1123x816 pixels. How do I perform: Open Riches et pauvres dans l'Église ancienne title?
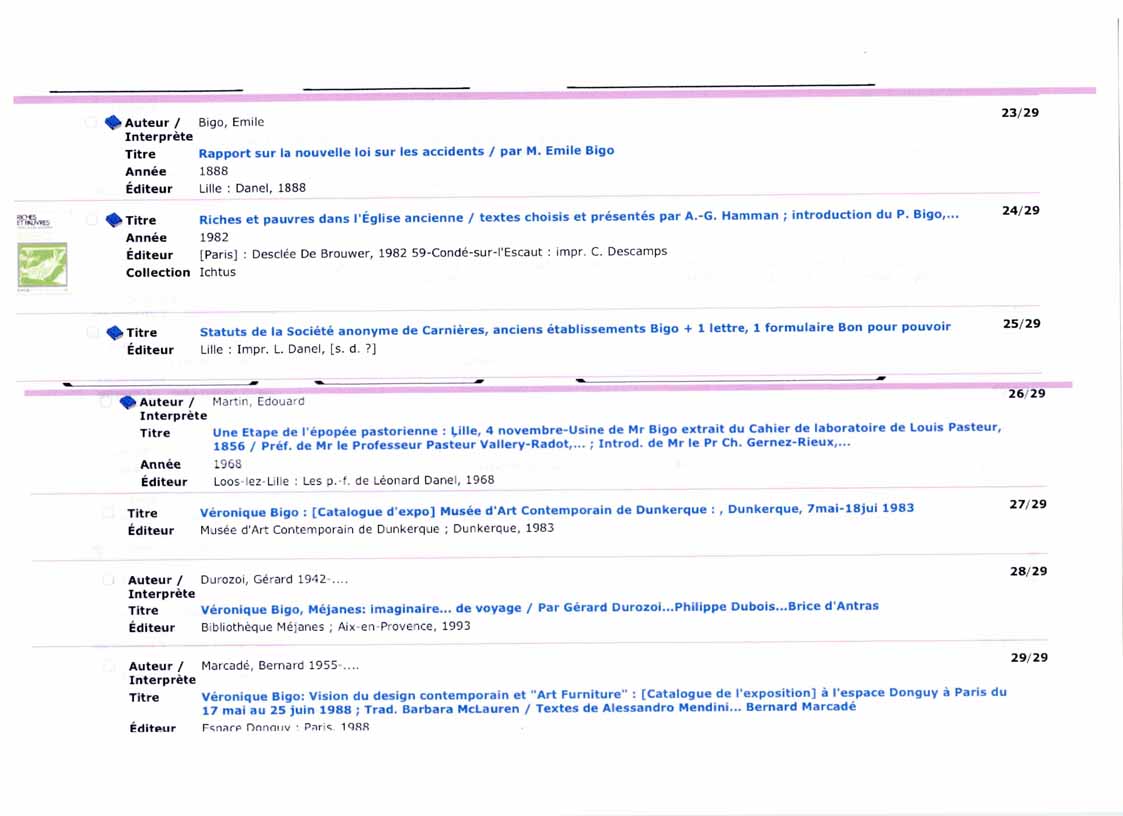pos(579,216)
